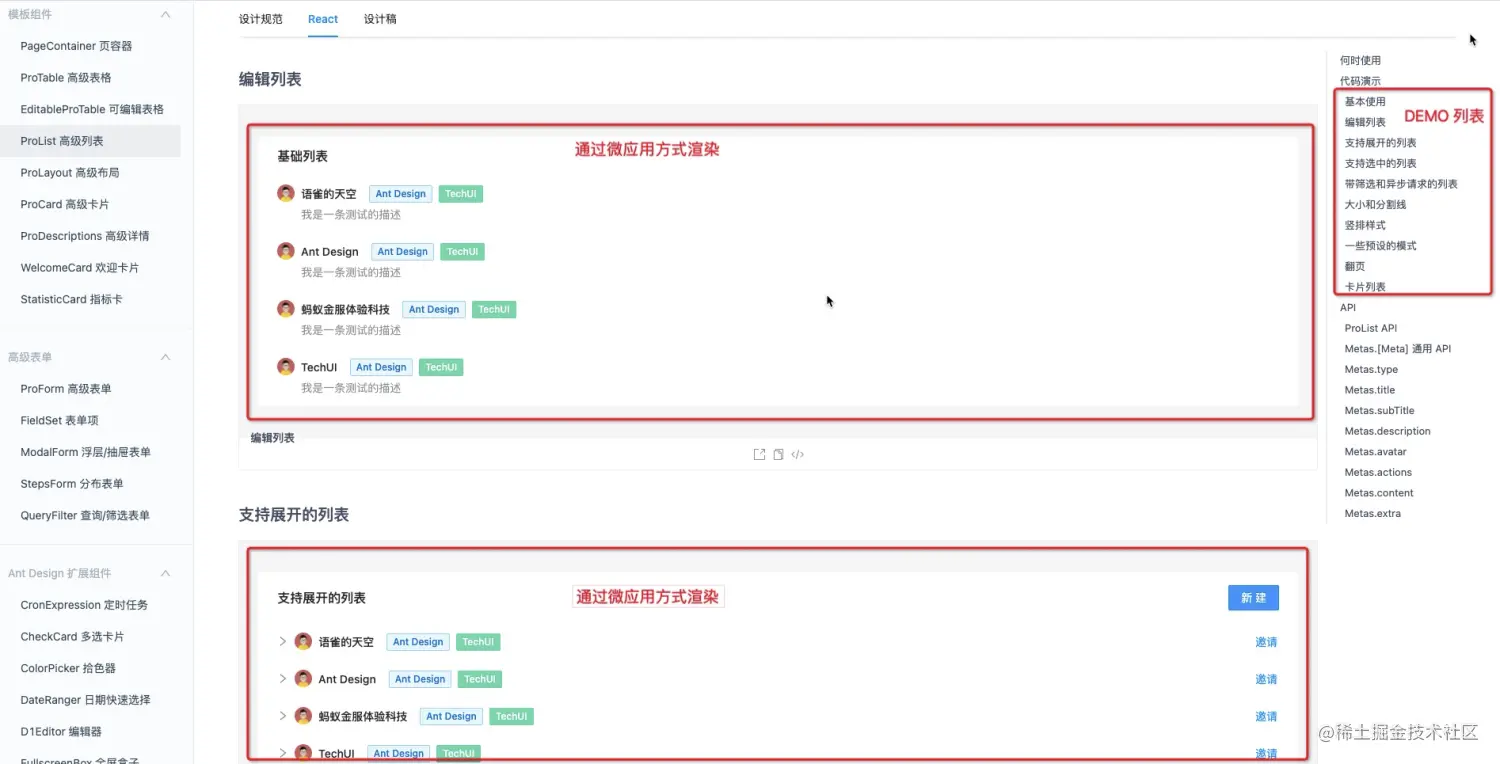
Task: Jump to Metas.actions anchor
Action: point(1378,472)
